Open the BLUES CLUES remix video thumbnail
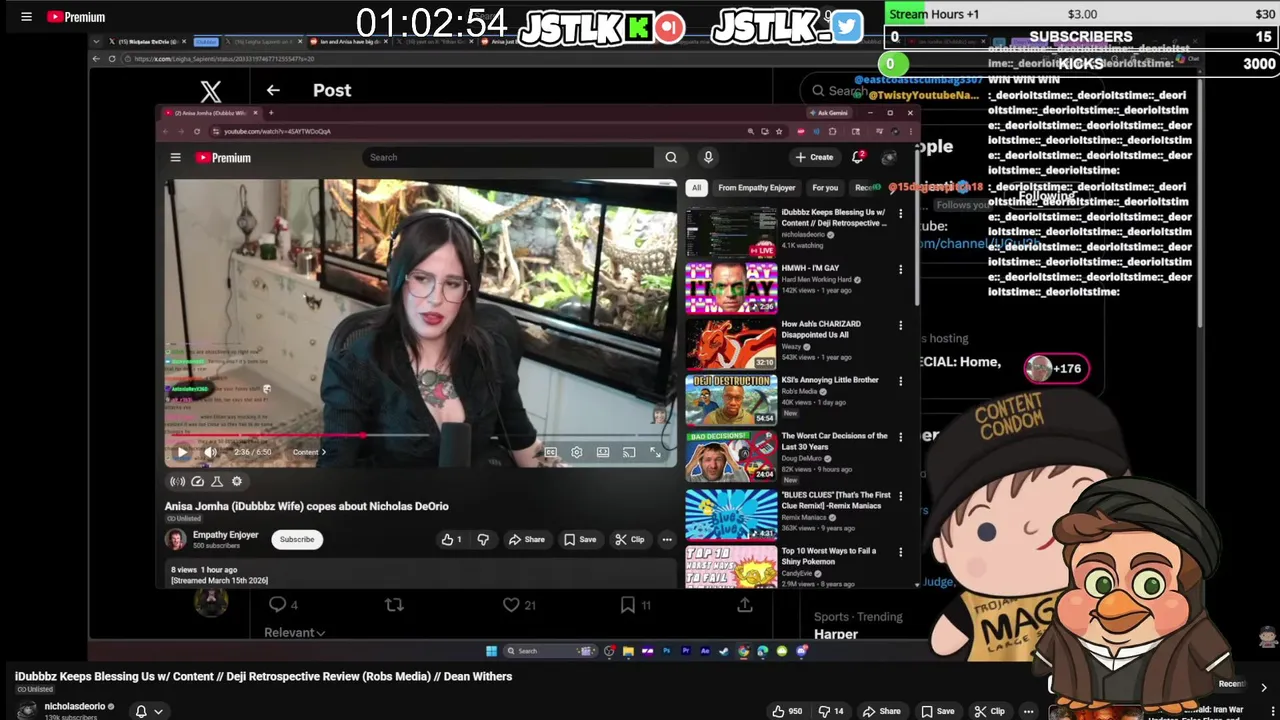Screen dimensions: 1280x720 pyautogui.click(x=731, y=514)
